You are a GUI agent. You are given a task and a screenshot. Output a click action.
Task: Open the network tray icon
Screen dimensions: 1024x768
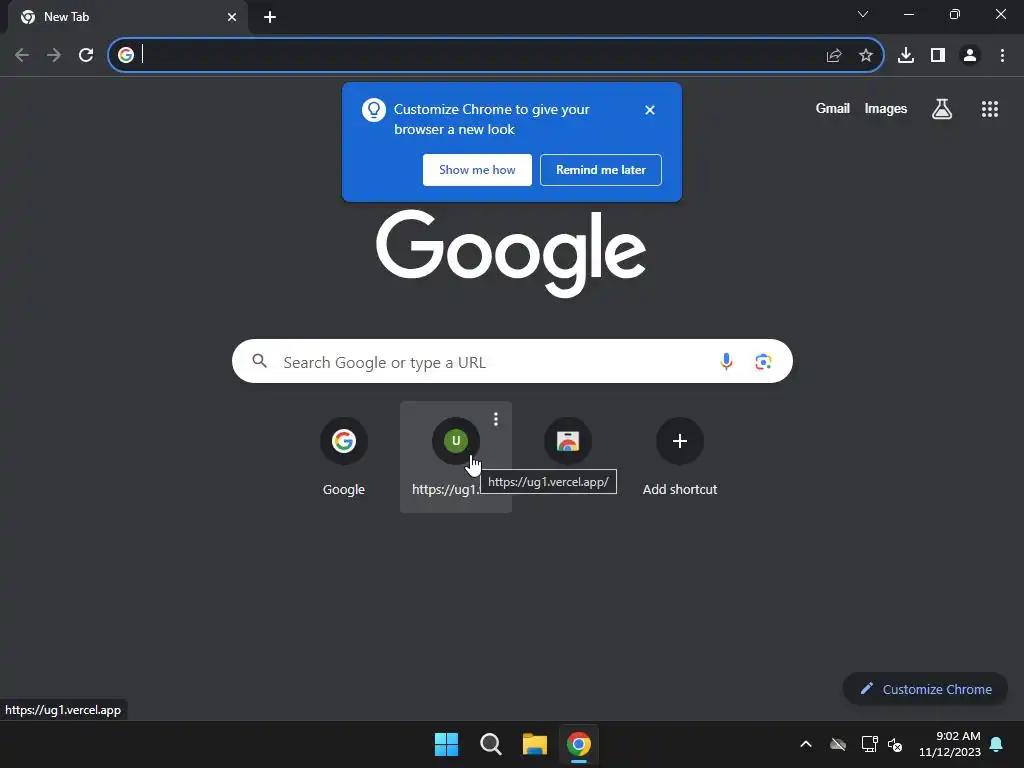(x=869, y=744)
